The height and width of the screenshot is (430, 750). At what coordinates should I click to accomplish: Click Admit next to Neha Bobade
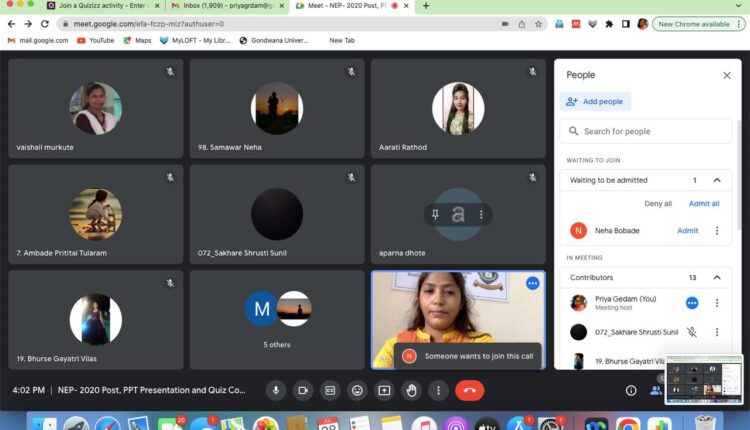(x=688, y=230)
